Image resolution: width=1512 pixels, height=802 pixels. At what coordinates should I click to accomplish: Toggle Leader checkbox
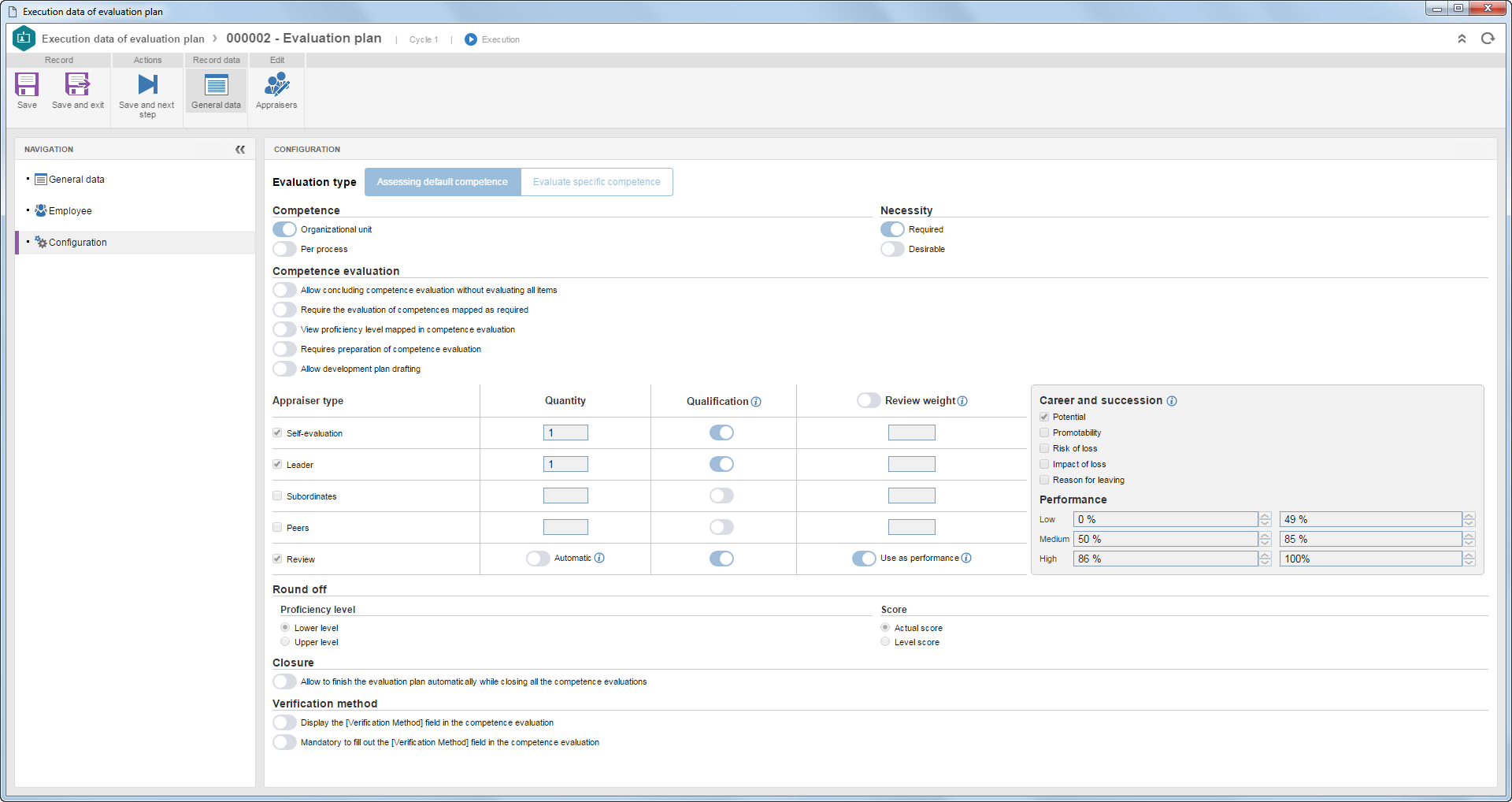point(277,464)
